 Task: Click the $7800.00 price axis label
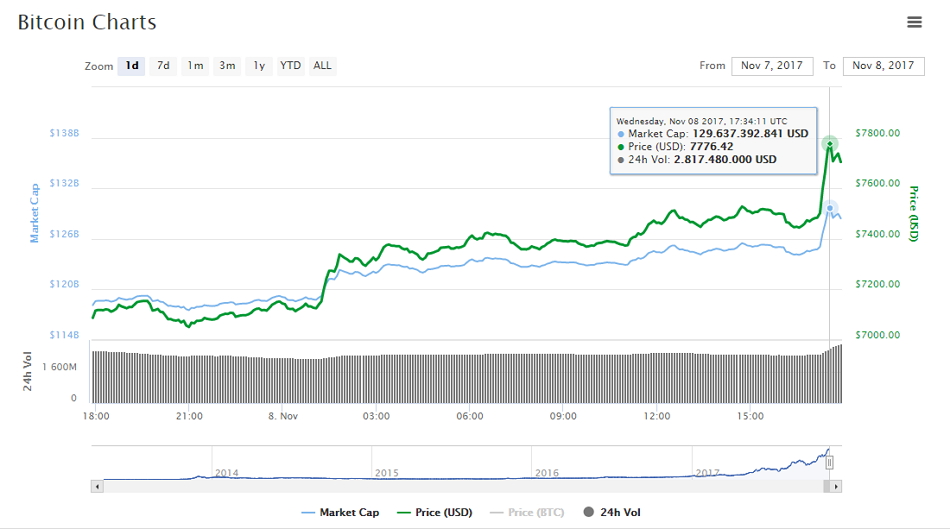point(877,133)
